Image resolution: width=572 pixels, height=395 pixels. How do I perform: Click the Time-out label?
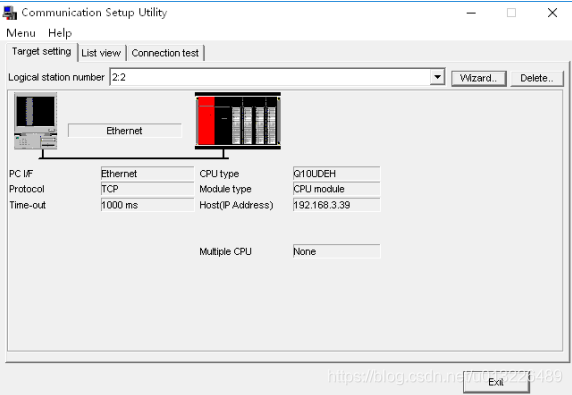28,205
